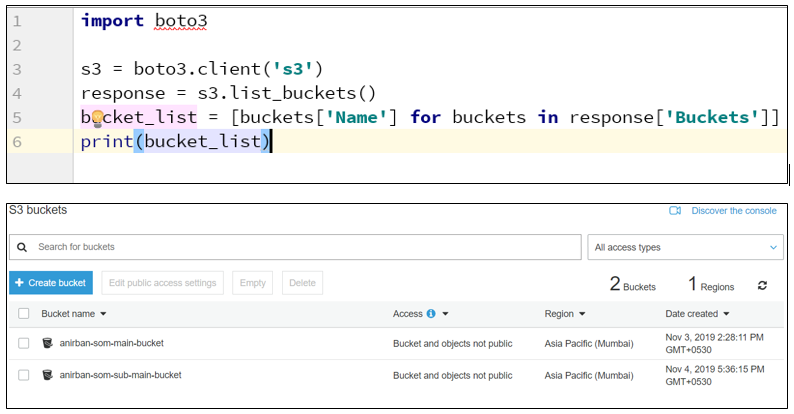Click the Create bucket button
Viewport: 794px width, 414px height.
click(51, 282)
